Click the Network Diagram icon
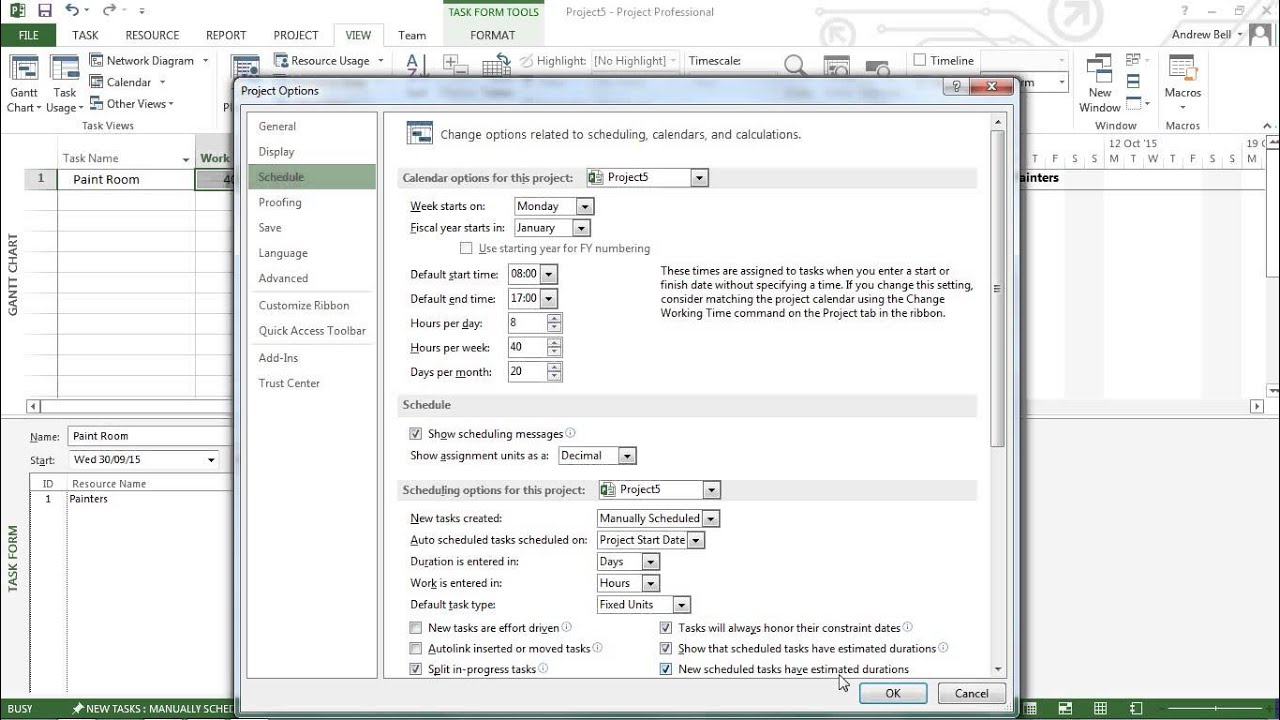The height and width of the screenshot is (720, 1280). [x=97, y=61]
